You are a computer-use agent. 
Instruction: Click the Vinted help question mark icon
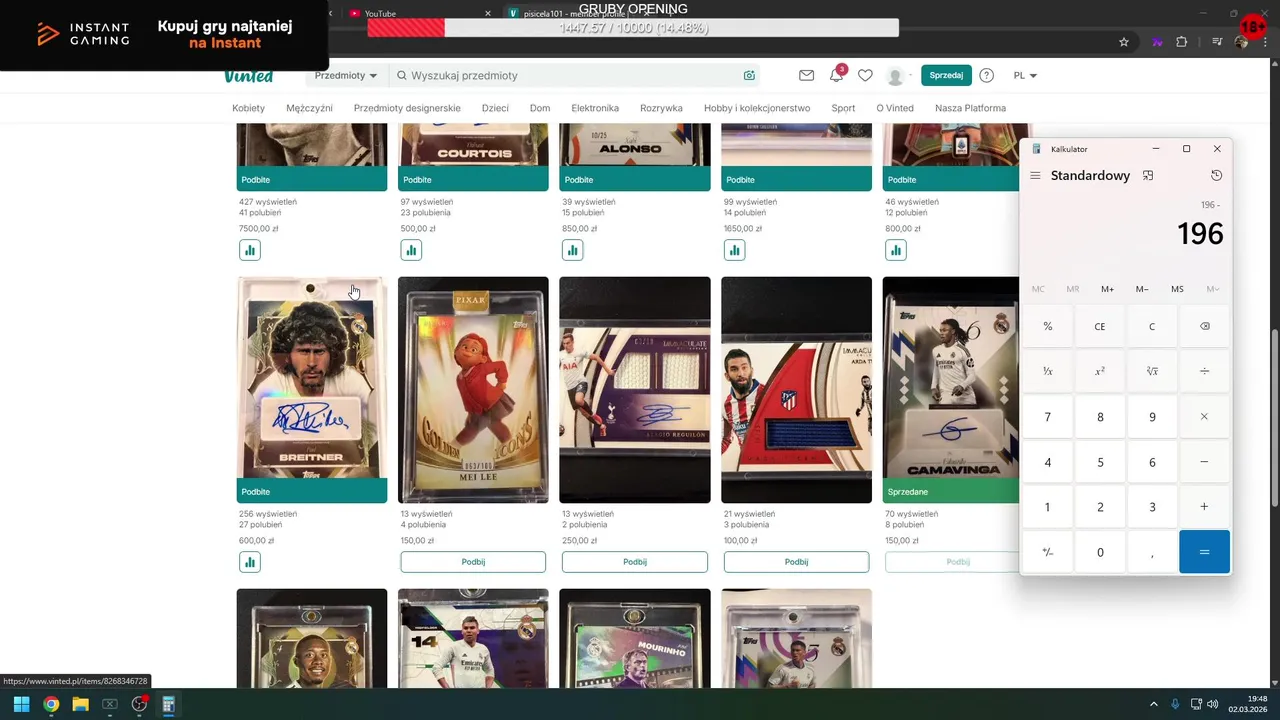point(987,76)
